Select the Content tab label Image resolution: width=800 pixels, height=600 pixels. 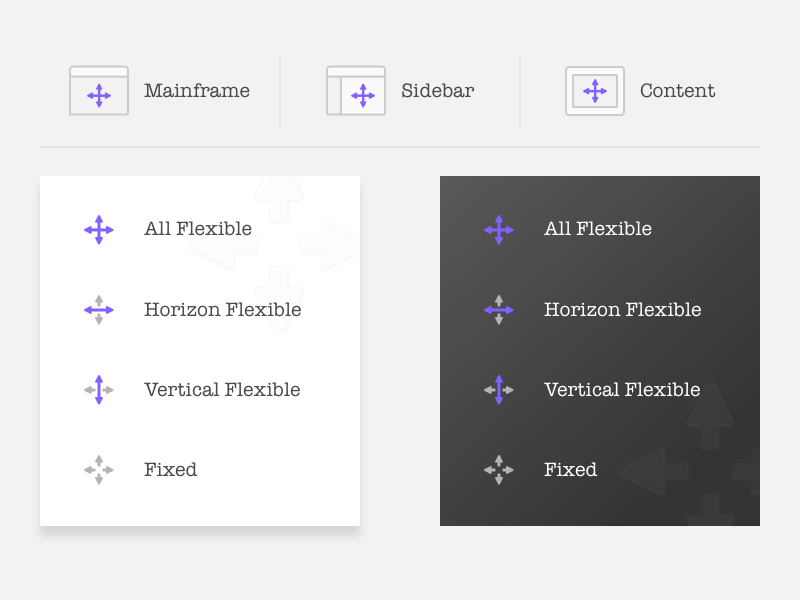(677, 91)
